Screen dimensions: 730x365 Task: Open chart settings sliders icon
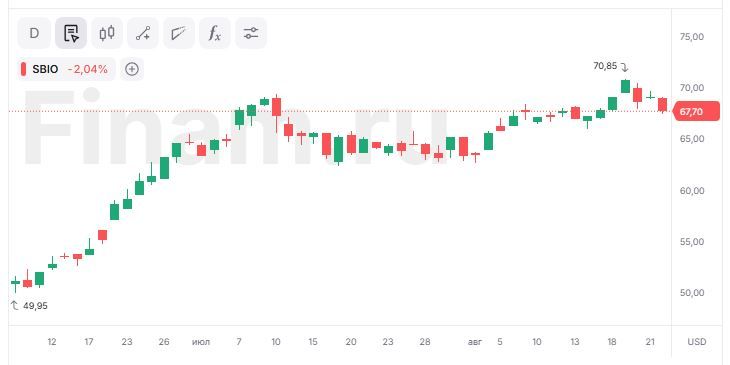[x=251, y=33]
